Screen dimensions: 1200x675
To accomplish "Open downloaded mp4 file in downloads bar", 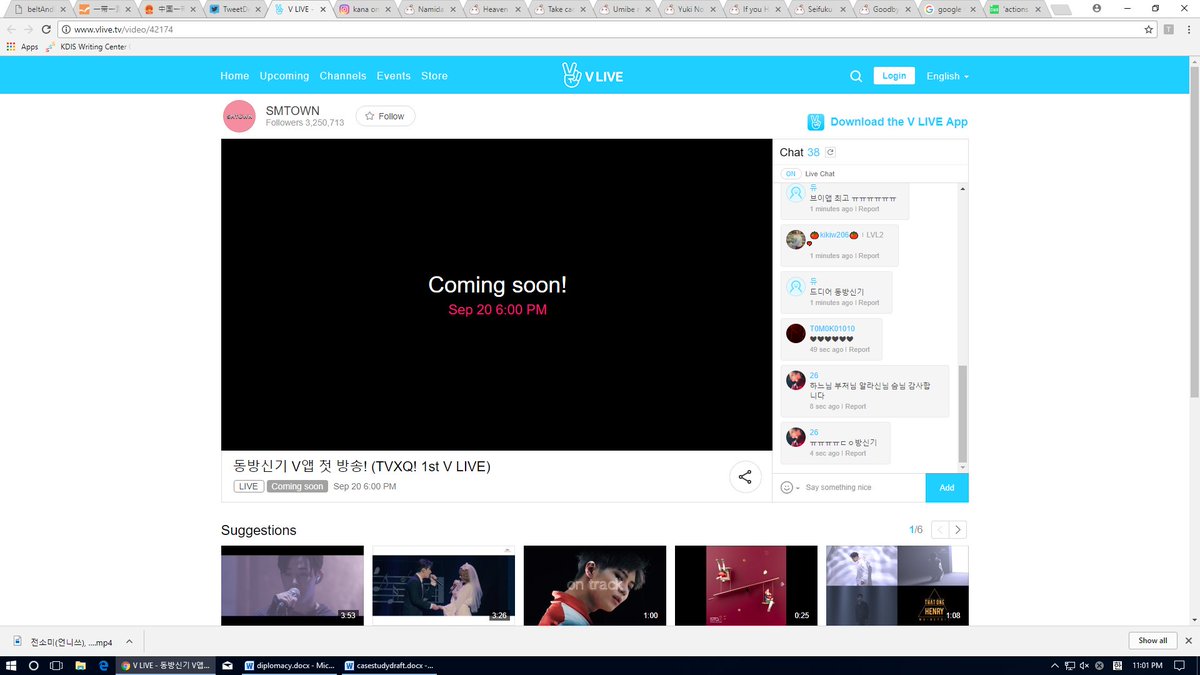I will (x=63, y=642).
